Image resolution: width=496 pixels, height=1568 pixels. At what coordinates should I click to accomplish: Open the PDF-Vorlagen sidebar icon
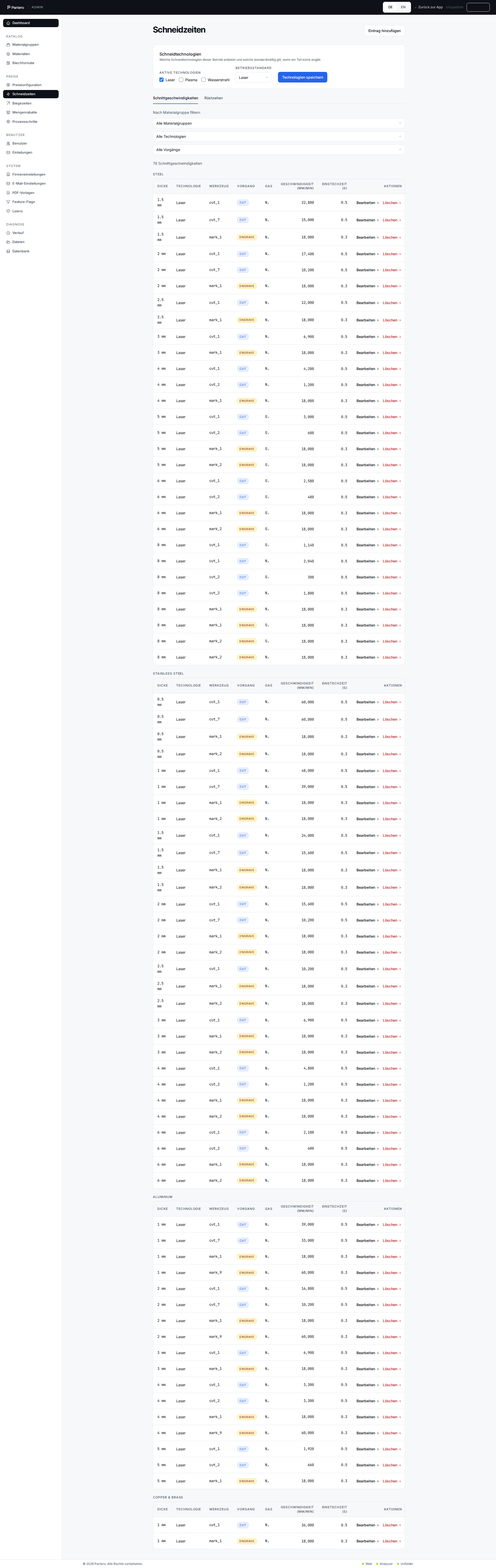(x=8, y=193)
